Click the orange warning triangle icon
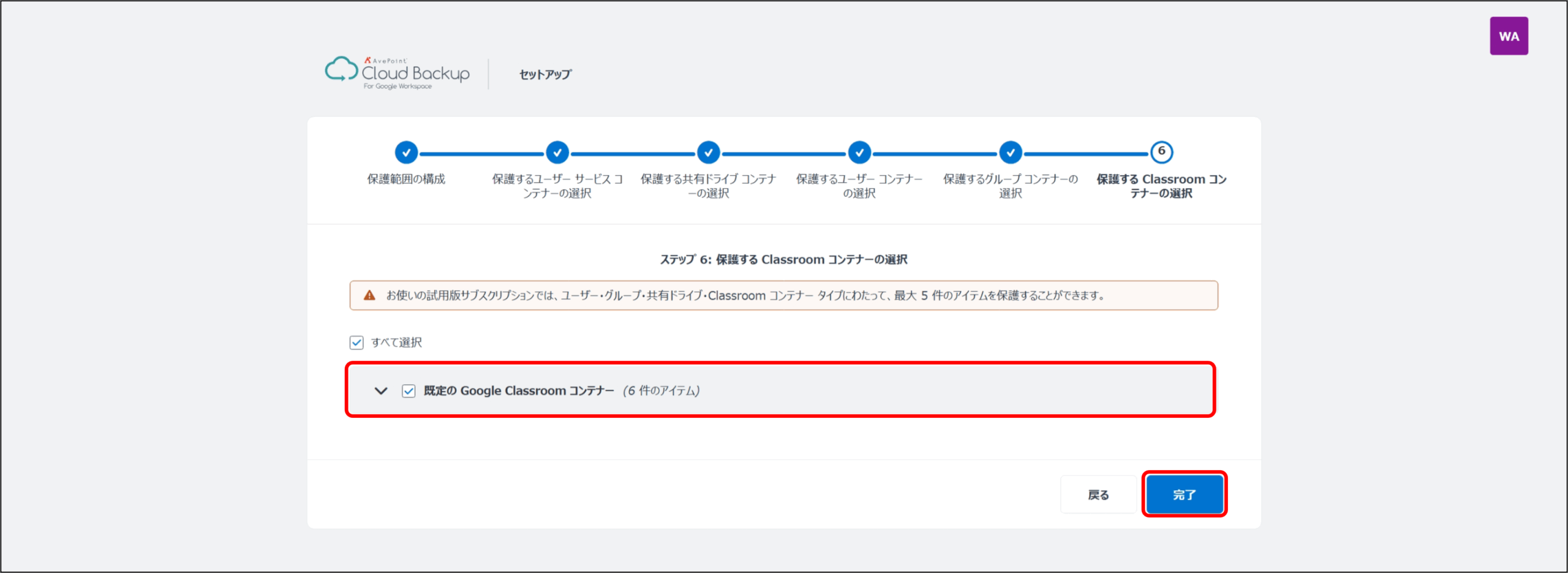The image size is (1568, 573). pos(369,295)
